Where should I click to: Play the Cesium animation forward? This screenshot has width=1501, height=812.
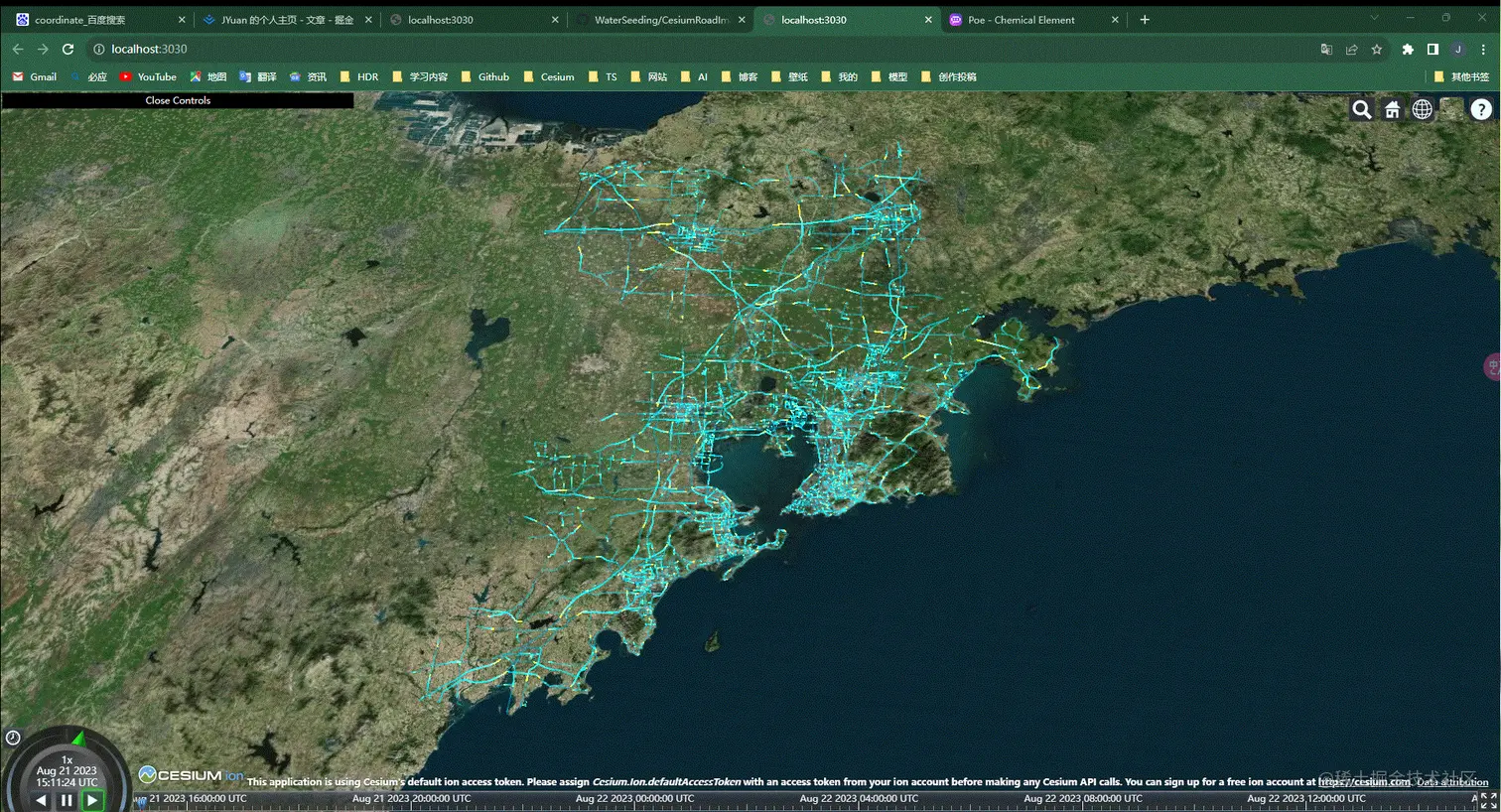(x=92, y=800)
